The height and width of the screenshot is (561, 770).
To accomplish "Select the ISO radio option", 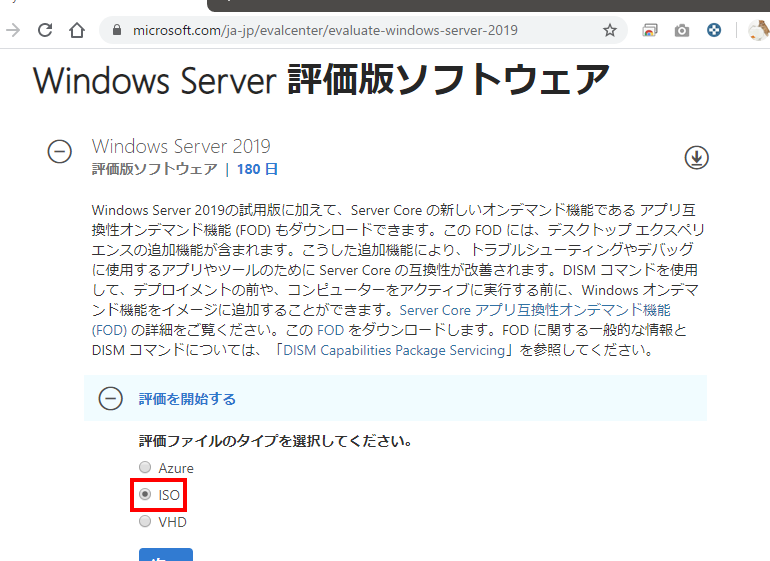I will [x=145, y=494].
